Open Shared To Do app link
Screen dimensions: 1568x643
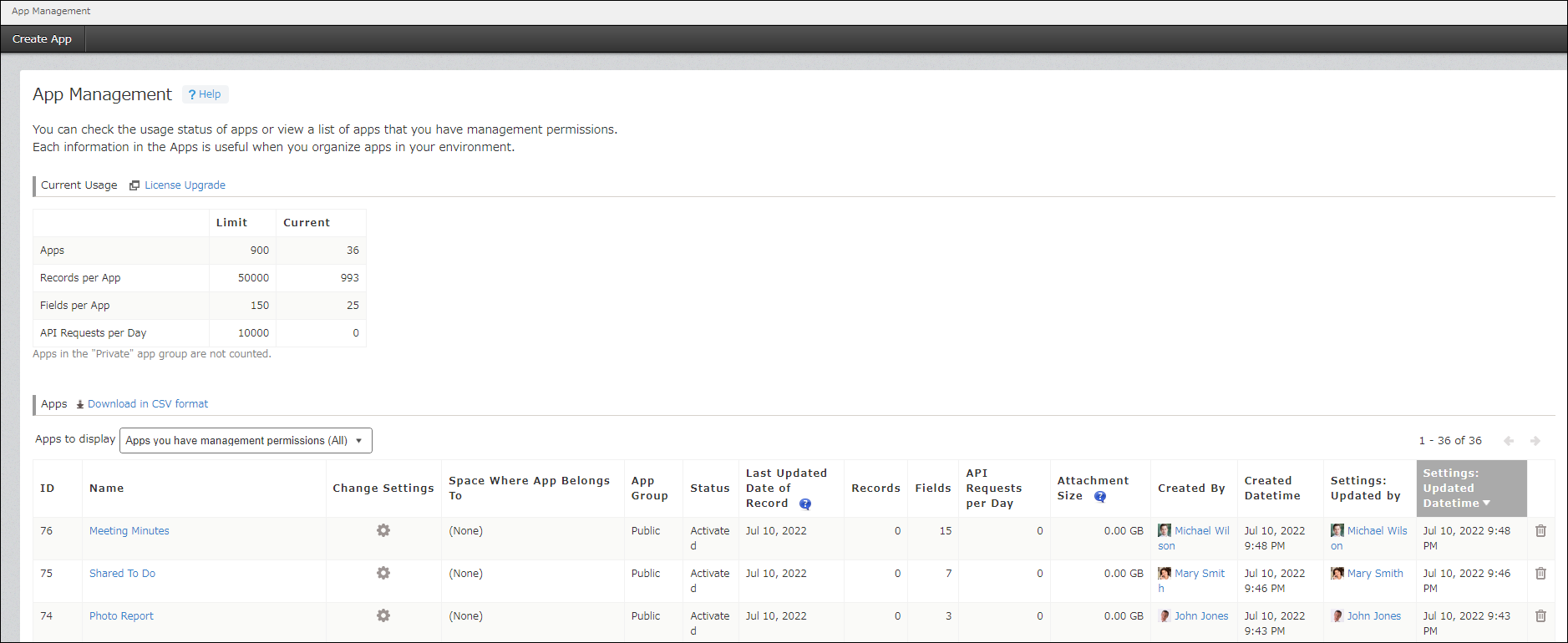tap(123, 574)
